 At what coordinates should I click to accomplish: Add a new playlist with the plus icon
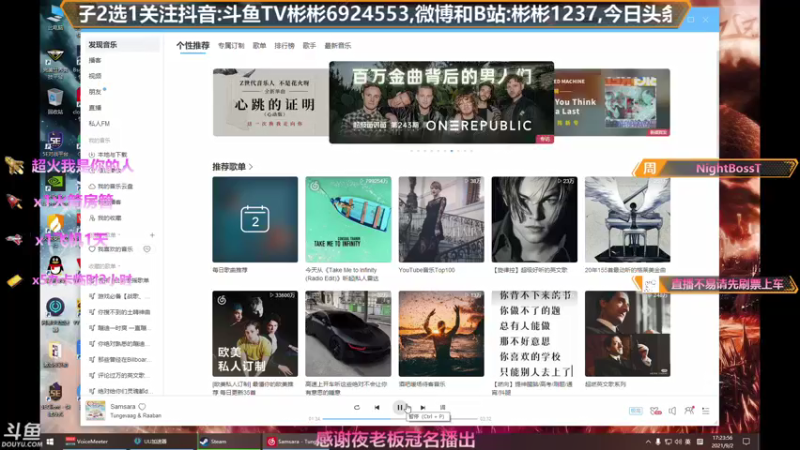pos(152,235)
